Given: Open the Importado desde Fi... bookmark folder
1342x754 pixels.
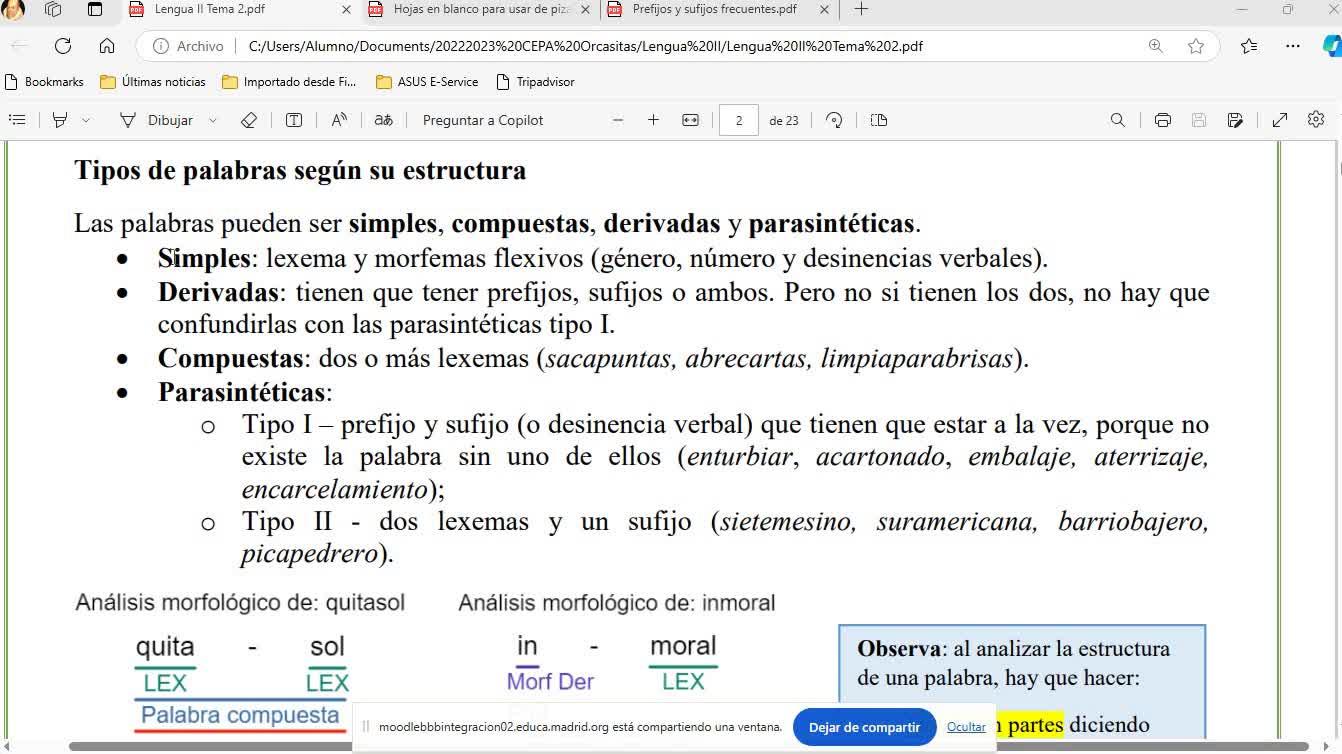Looking at the screenshot, I should (x=289, y=82).
